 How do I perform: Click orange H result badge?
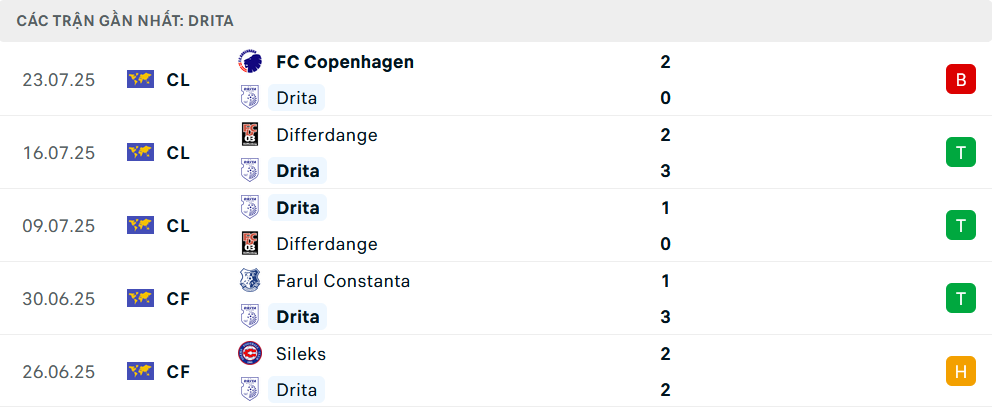(x=960, y=371)
